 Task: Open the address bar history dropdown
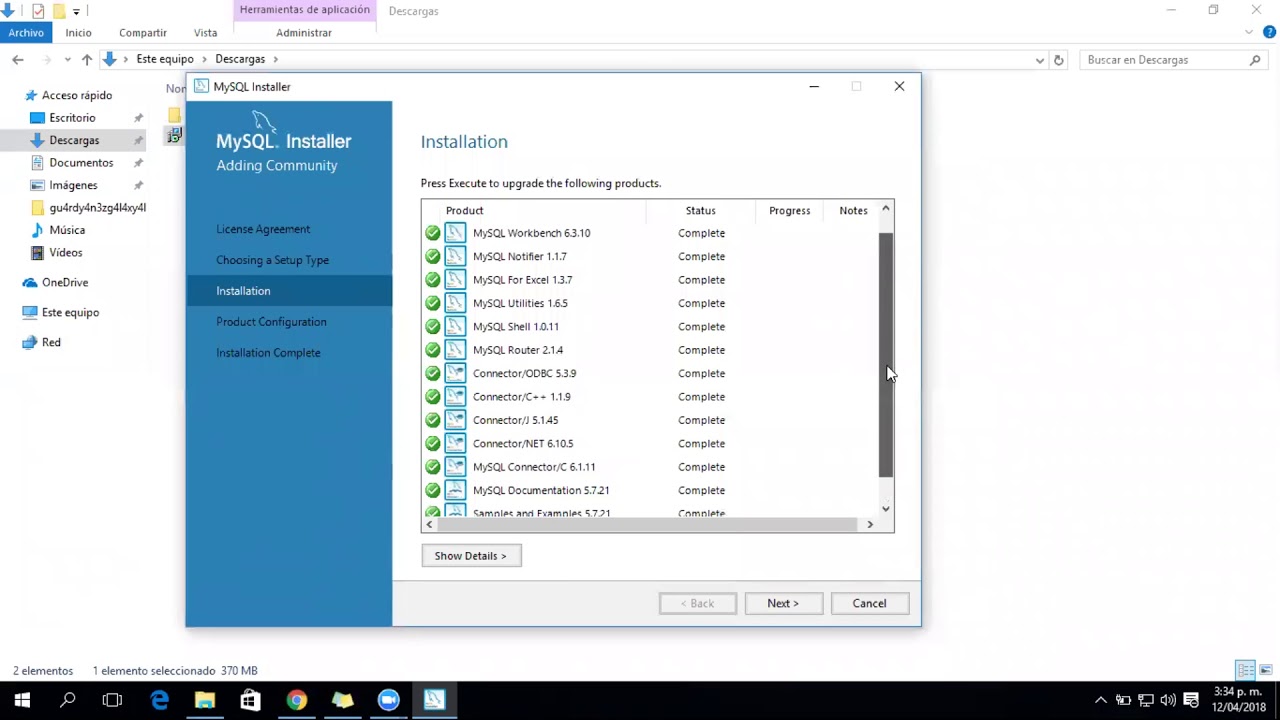tap(1040, 60)
